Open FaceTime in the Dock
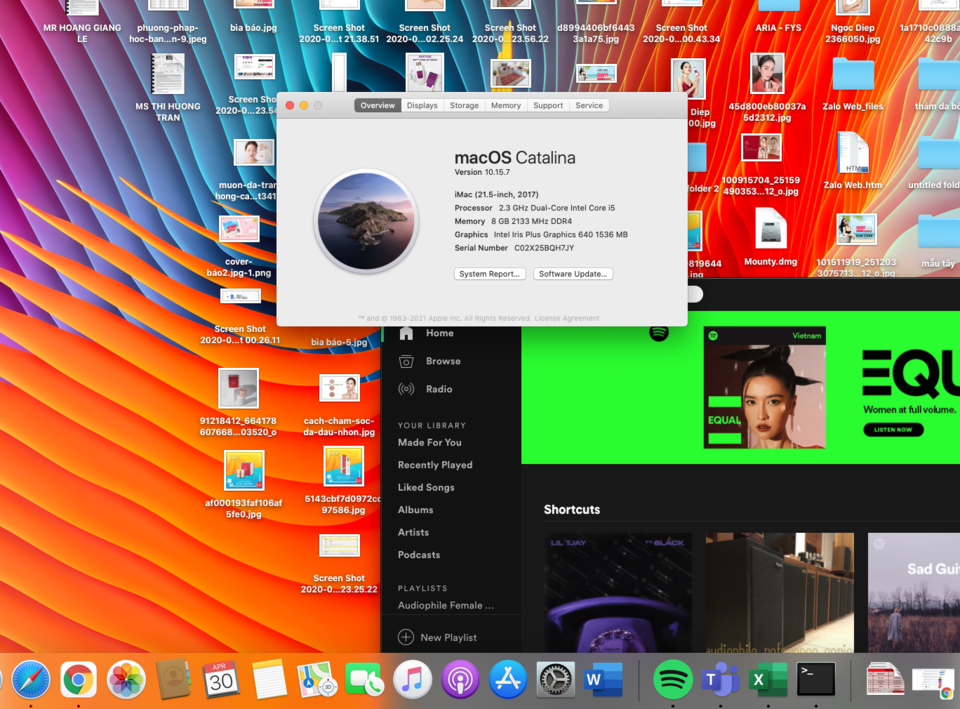The width and height of the screenshot is (960, 709). pos(364,680)
